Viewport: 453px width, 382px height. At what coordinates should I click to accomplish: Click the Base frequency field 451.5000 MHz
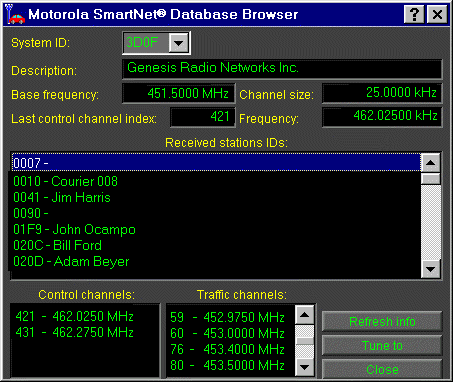[179, 93]
